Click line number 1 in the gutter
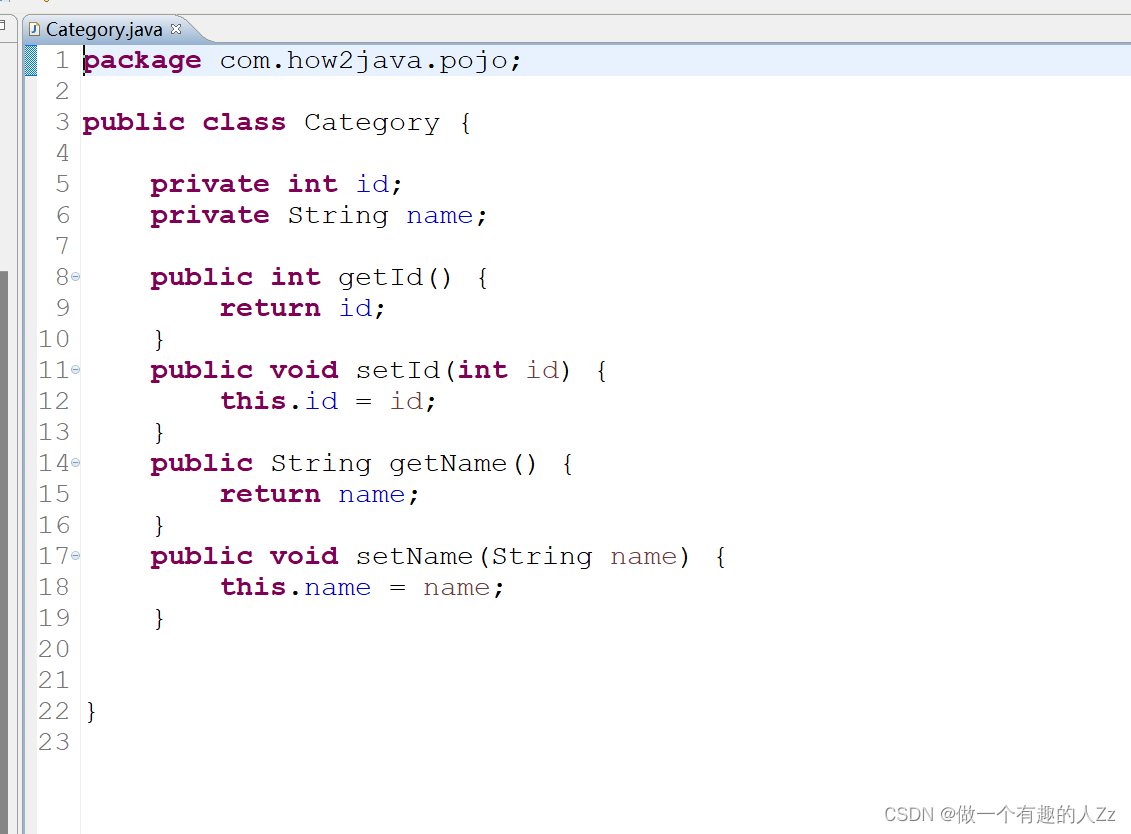1131x834 pixels. click(62, 61)
